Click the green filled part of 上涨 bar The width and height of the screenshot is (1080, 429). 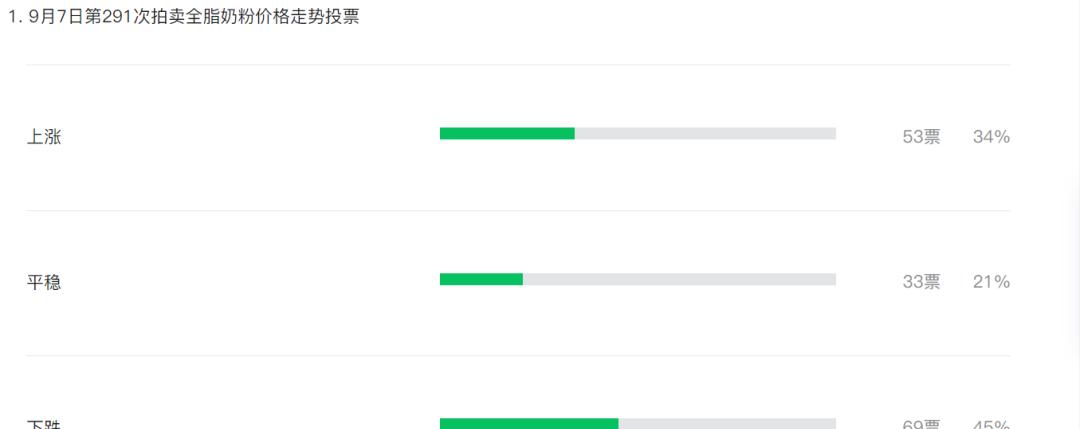coord(507,134)
